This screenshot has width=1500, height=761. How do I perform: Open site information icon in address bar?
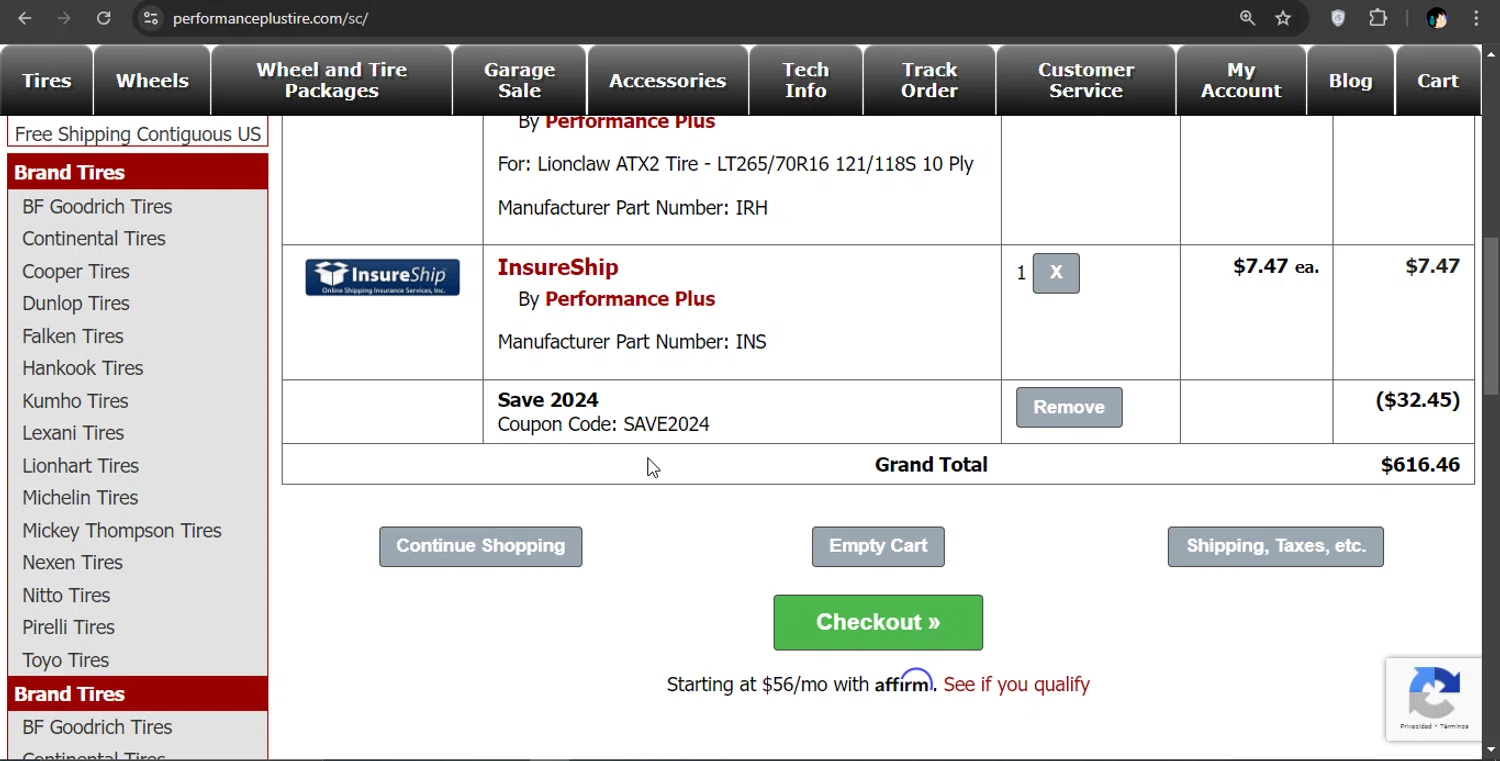[151, 18]
